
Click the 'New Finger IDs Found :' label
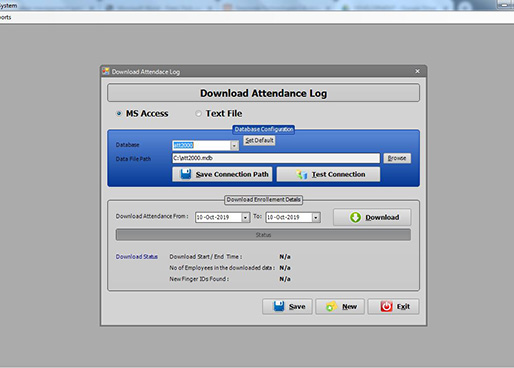pos(199,279)
